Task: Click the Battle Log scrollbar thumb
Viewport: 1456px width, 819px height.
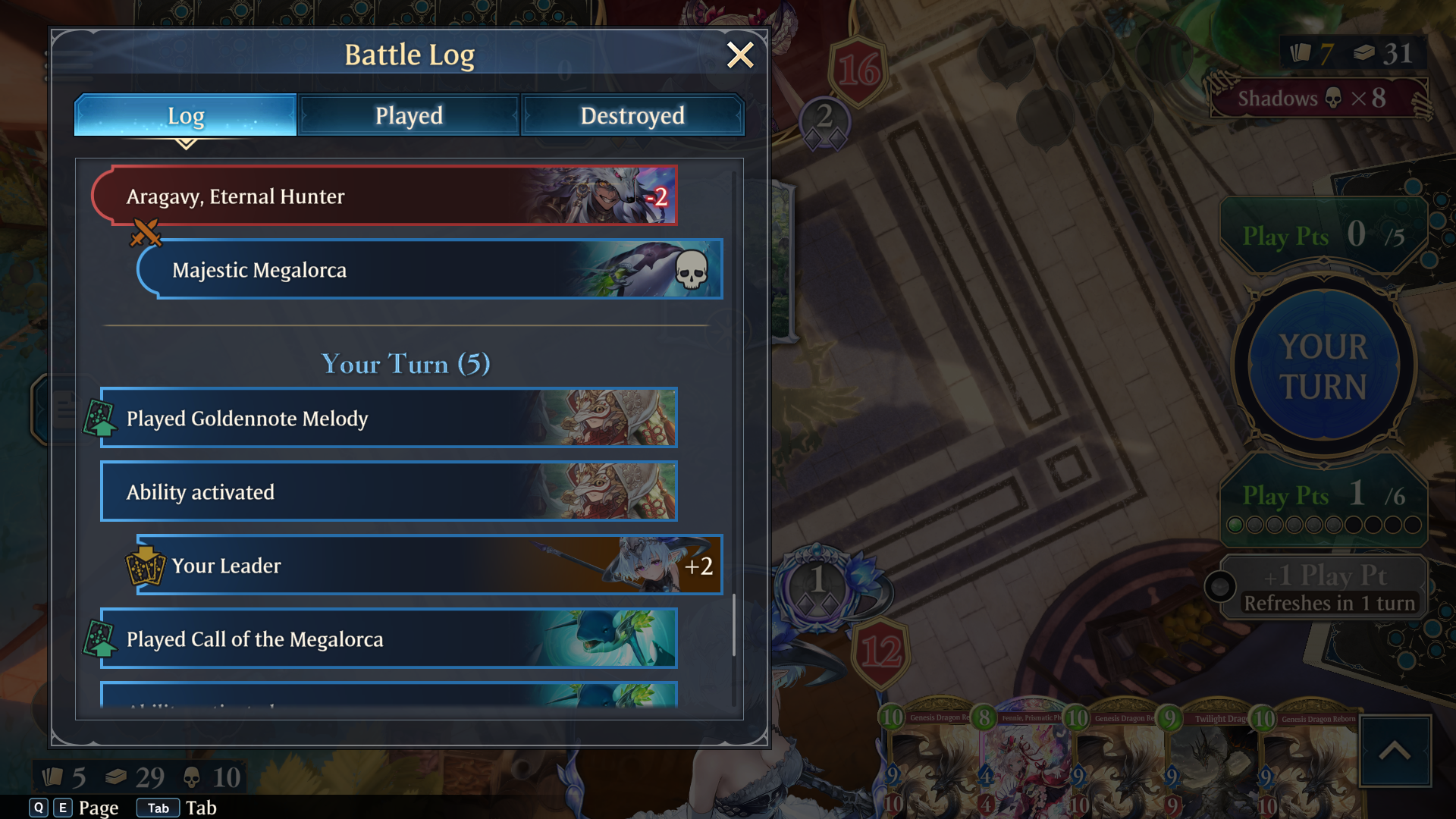Action: [734, 625]
